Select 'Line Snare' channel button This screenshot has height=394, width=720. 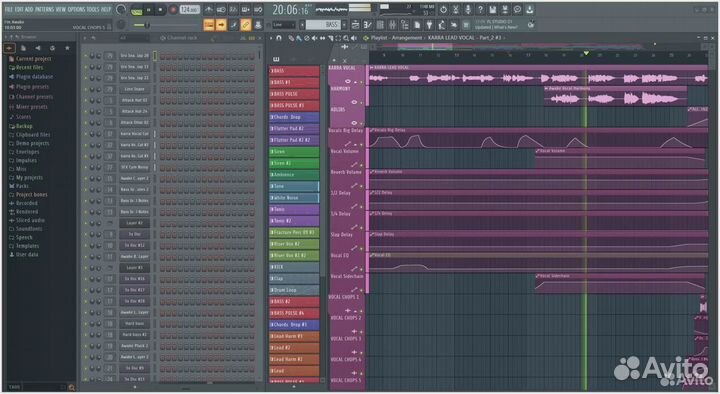click(x=135, y=89)
